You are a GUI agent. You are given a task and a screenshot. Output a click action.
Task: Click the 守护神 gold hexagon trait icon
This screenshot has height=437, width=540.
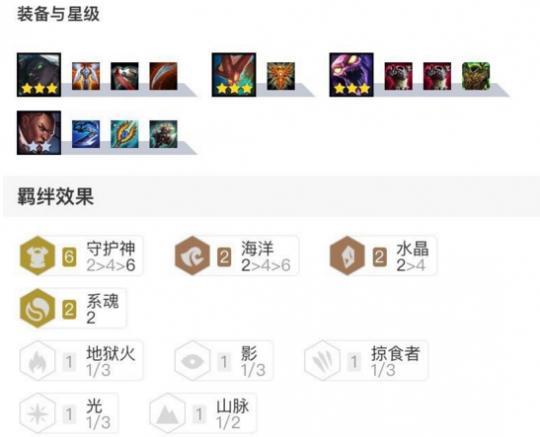(38, 256)
